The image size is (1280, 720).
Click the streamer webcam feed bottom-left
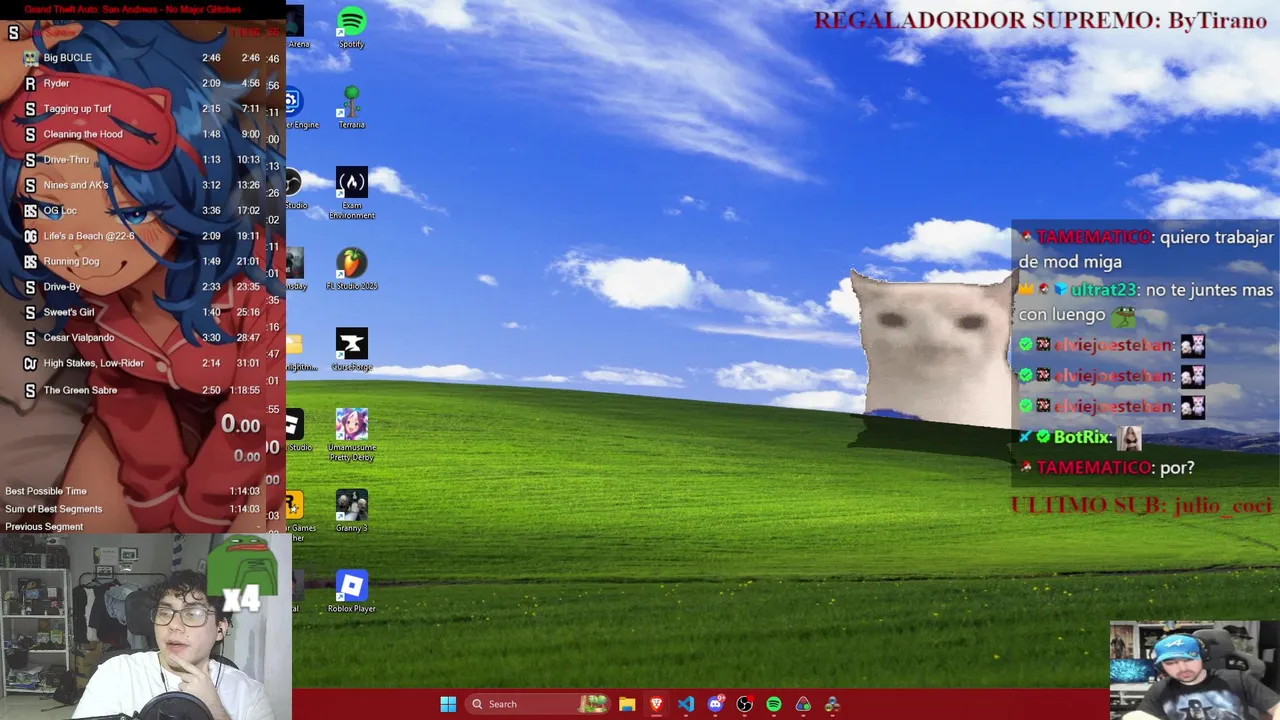pos(145,627)
